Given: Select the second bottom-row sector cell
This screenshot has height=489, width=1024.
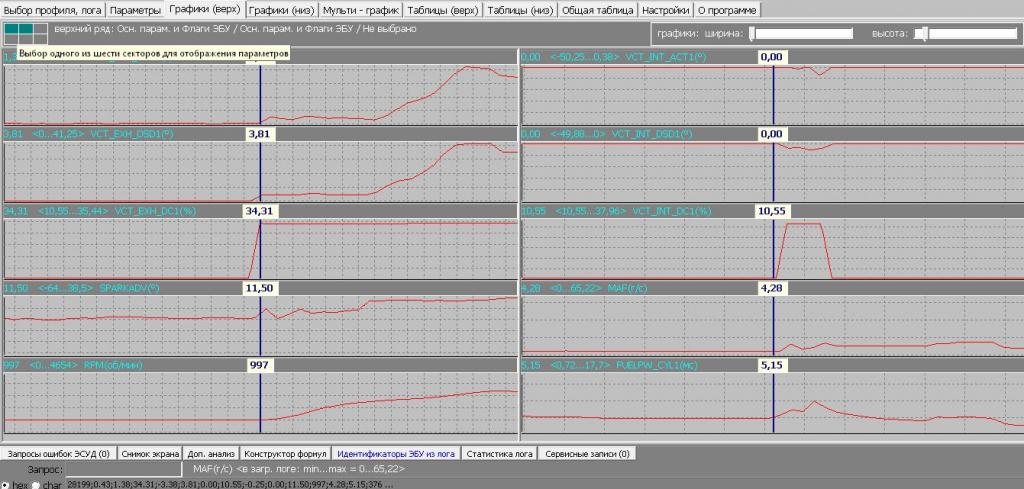Looking at the screenshot, I should 25,39.
